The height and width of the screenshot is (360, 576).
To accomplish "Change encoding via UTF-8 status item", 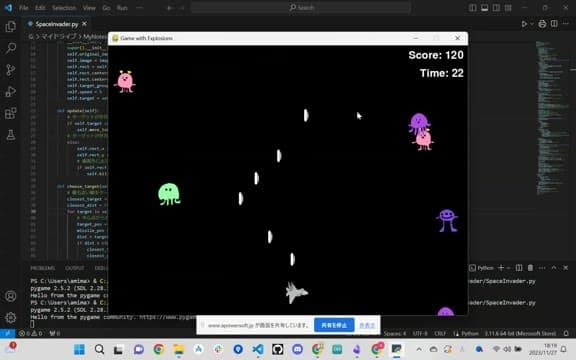I will (x=420, y=334).
